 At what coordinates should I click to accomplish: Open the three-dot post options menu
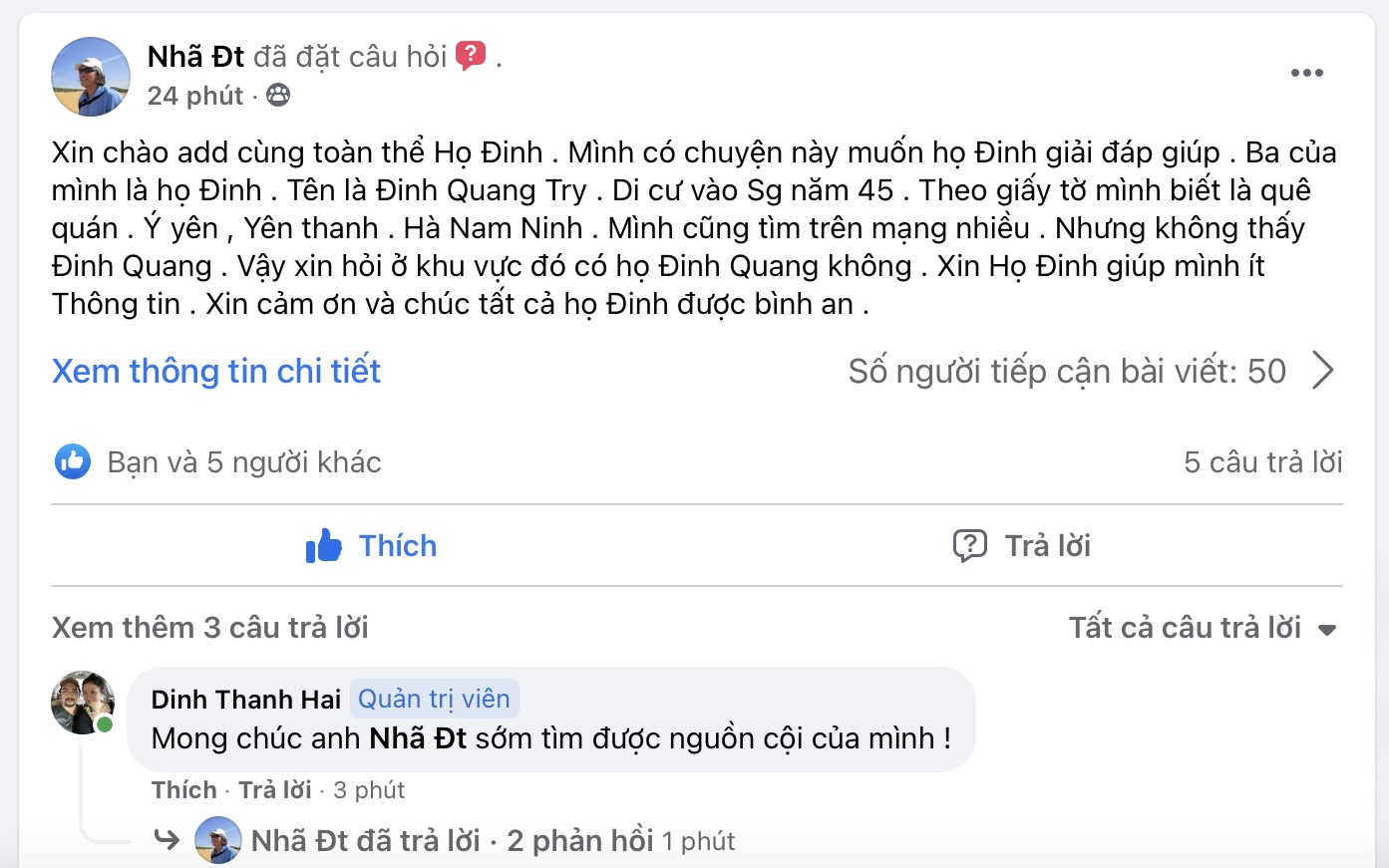pyautogui.click(x=1306, y=73)
